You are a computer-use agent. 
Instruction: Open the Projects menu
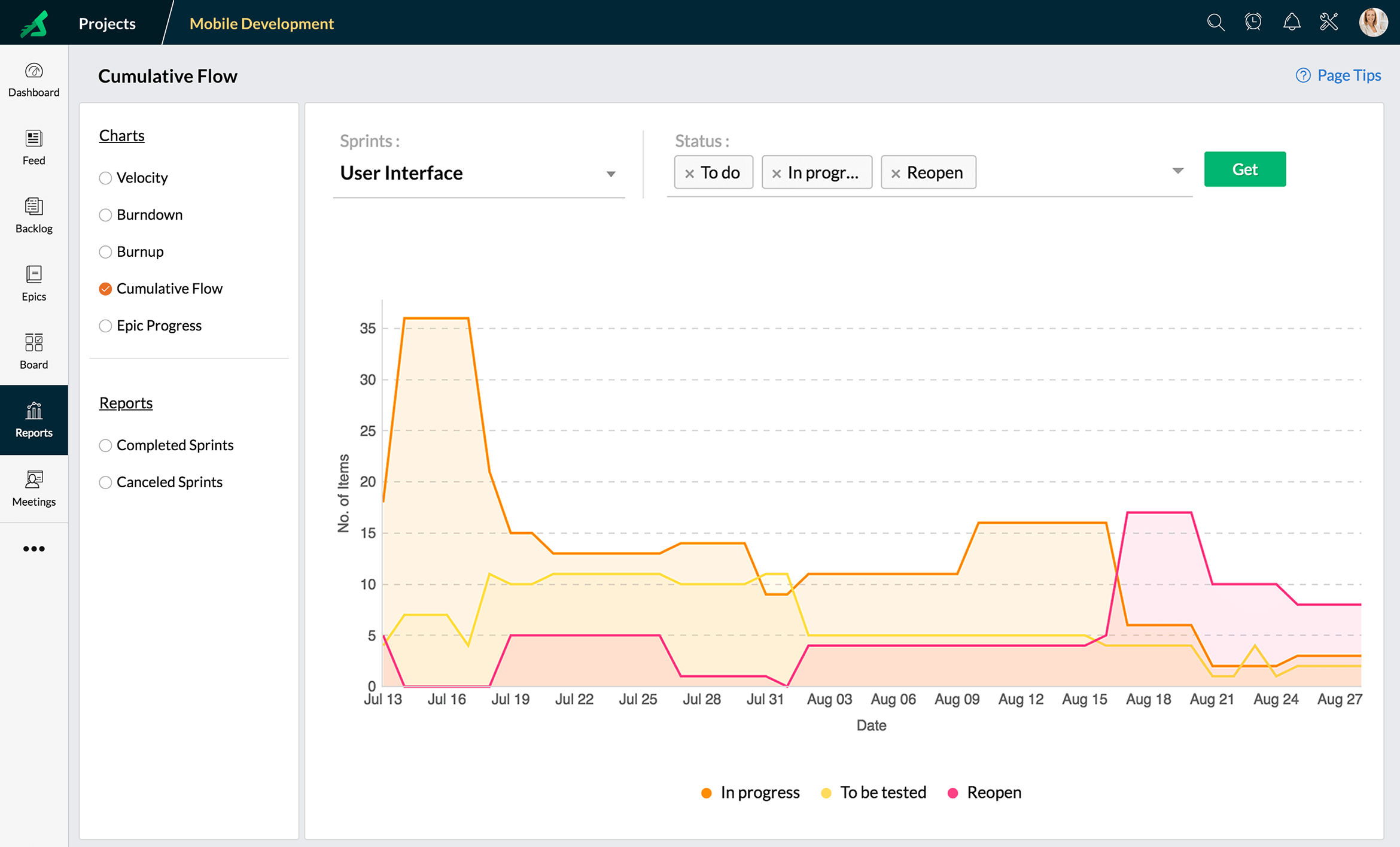(106, 23)
